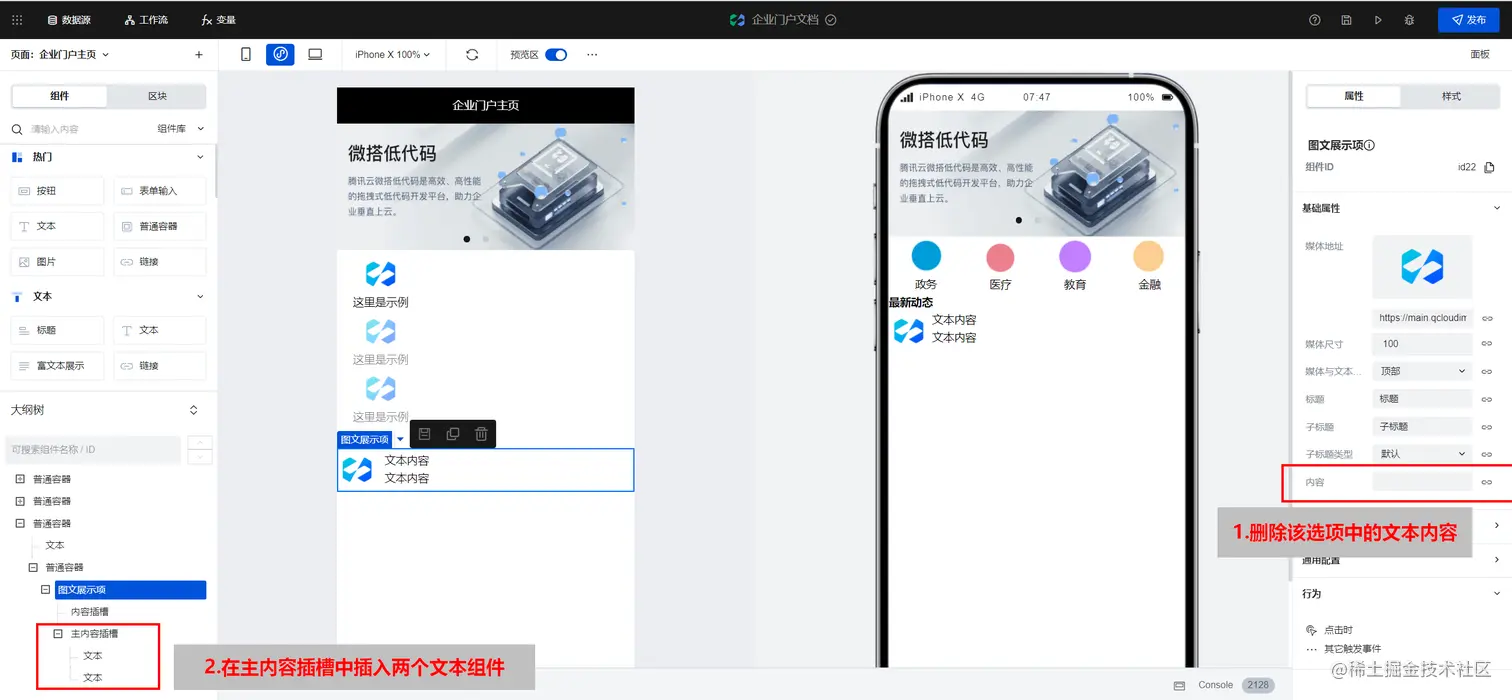Click the save icon in top bar
1512x700 pixels.
pyautogui.click(x=1347, y=20)
